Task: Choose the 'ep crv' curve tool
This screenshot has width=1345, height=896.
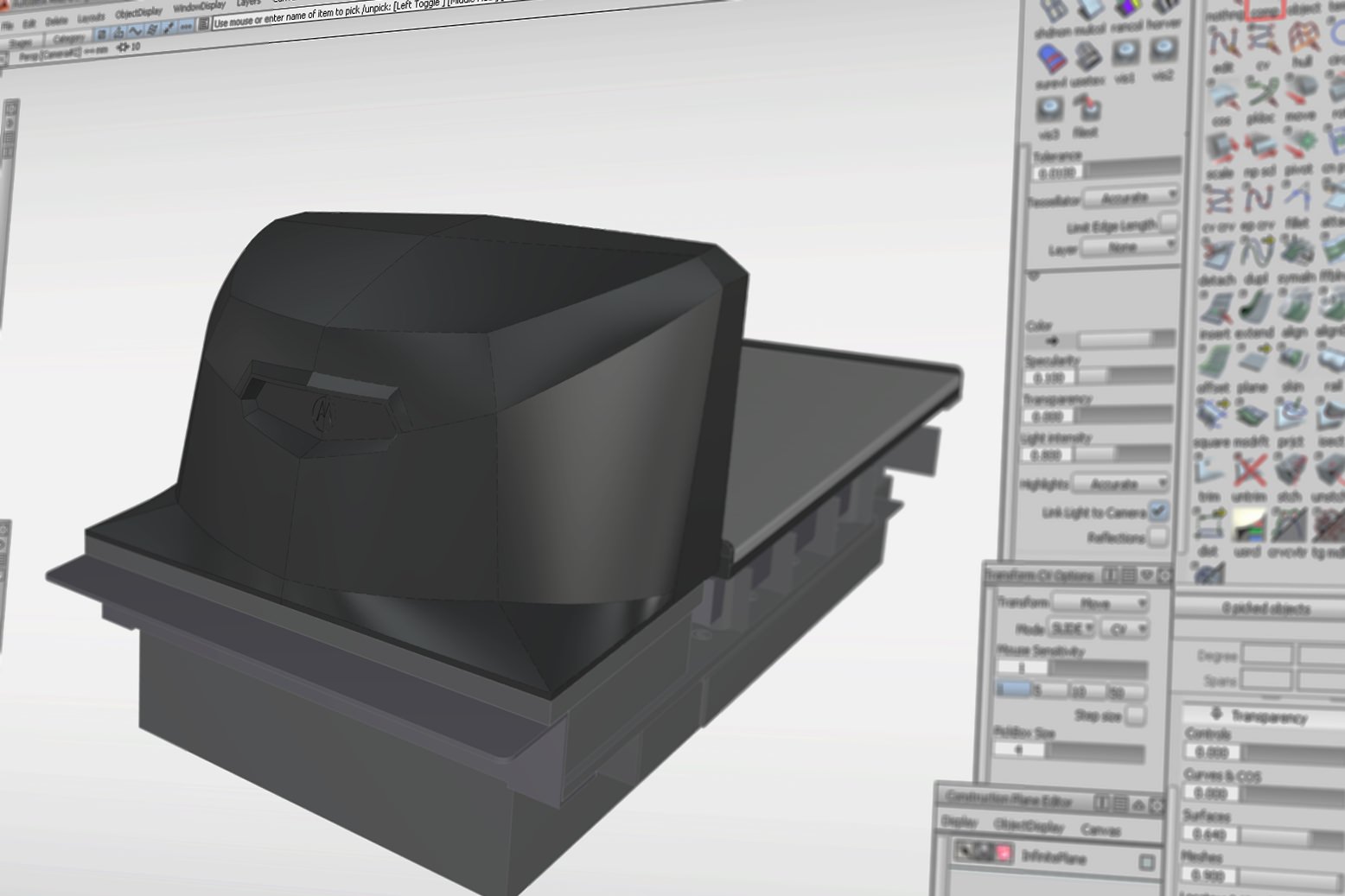Action: (x=1259, y=200)
